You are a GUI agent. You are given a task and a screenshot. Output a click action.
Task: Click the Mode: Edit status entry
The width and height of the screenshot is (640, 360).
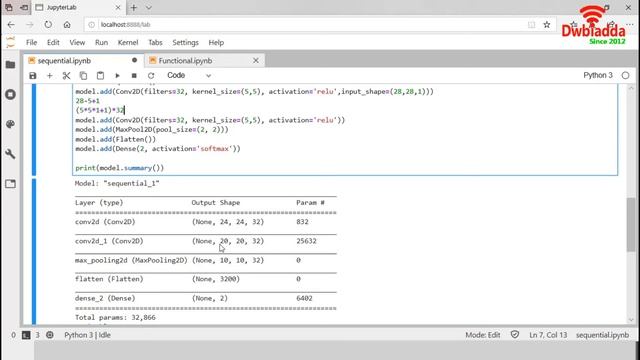tap(482, 335)
